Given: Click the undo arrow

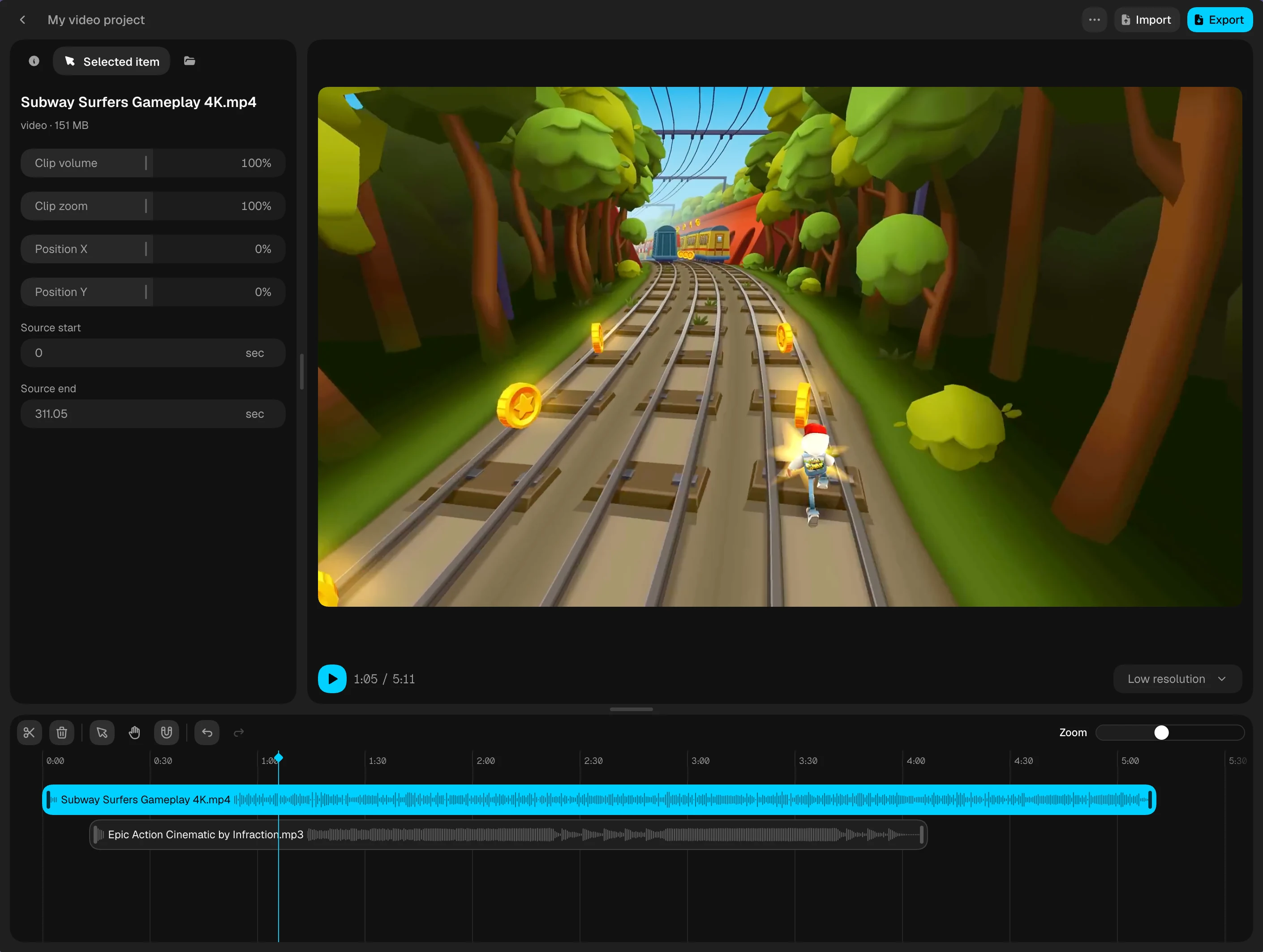Looking at the screenshot, I should tap(207, 732).
